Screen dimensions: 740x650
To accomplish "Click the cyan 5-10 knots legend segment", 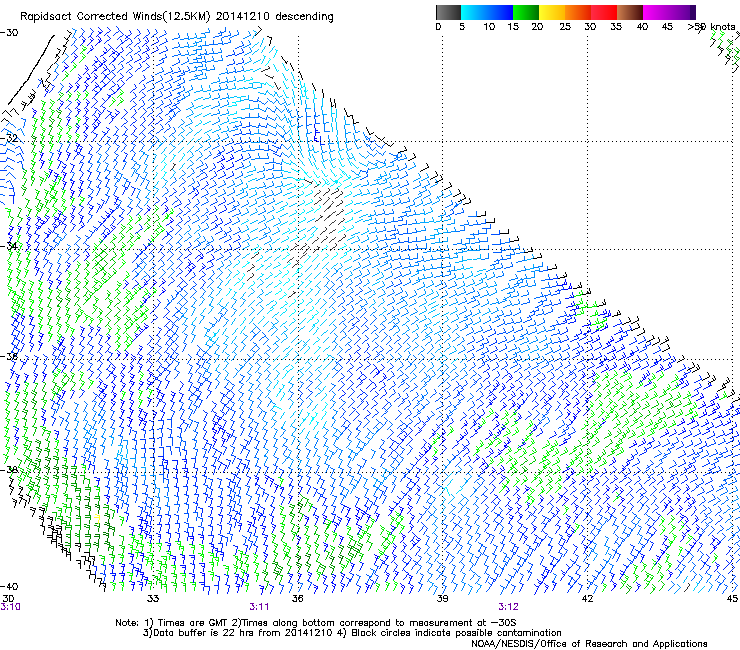I will 474,12.
